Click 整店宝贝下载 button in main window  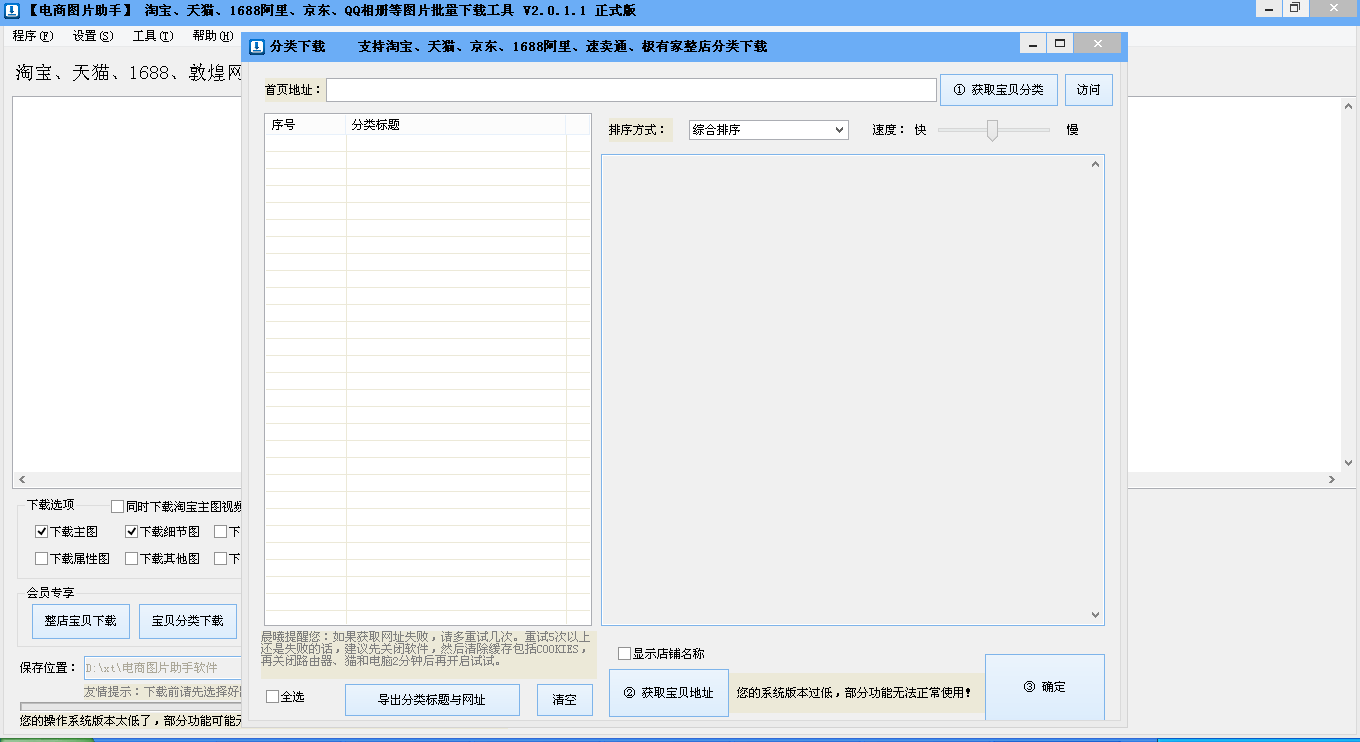tap(80, 621)
